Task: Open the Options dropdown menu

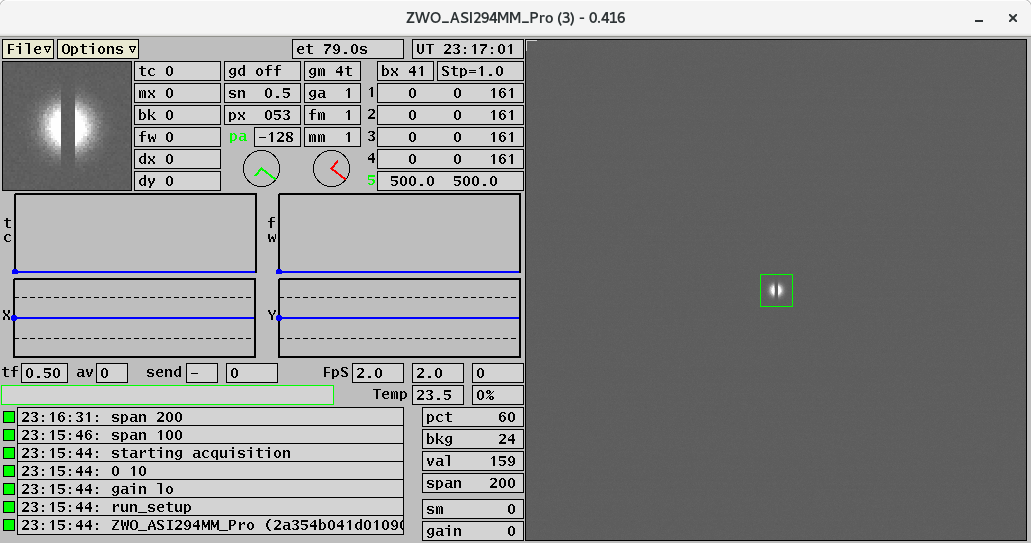Action: (x=98, y=49)
